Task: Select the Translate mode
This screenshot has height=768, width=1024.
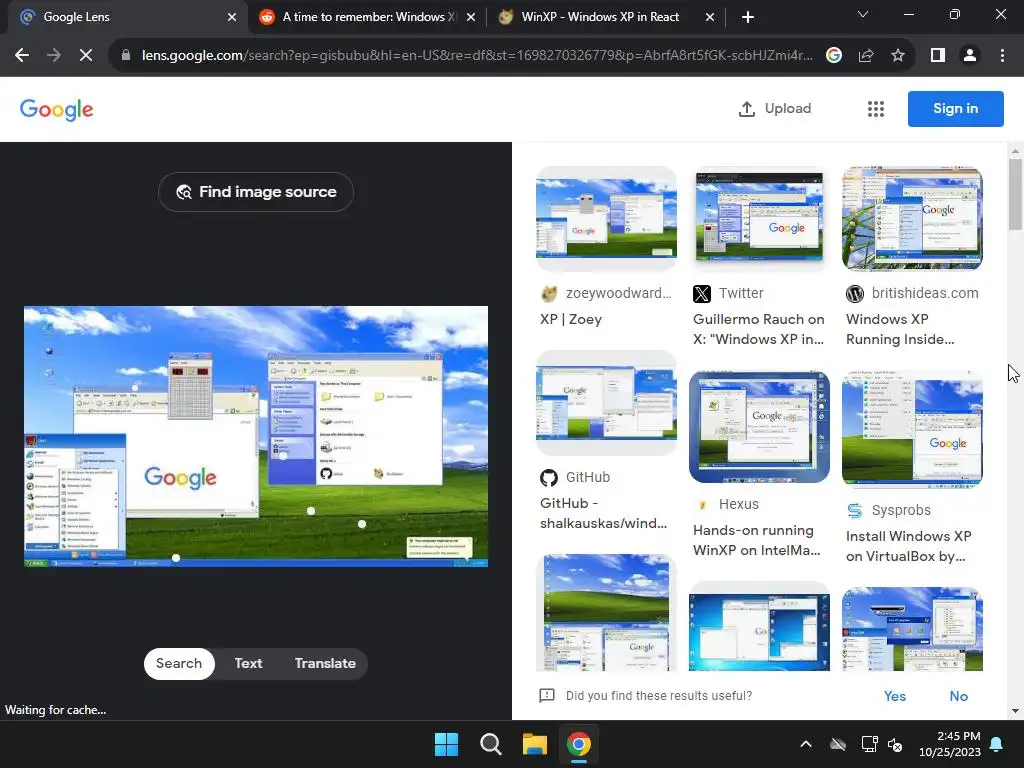Action: pos(325,664)
